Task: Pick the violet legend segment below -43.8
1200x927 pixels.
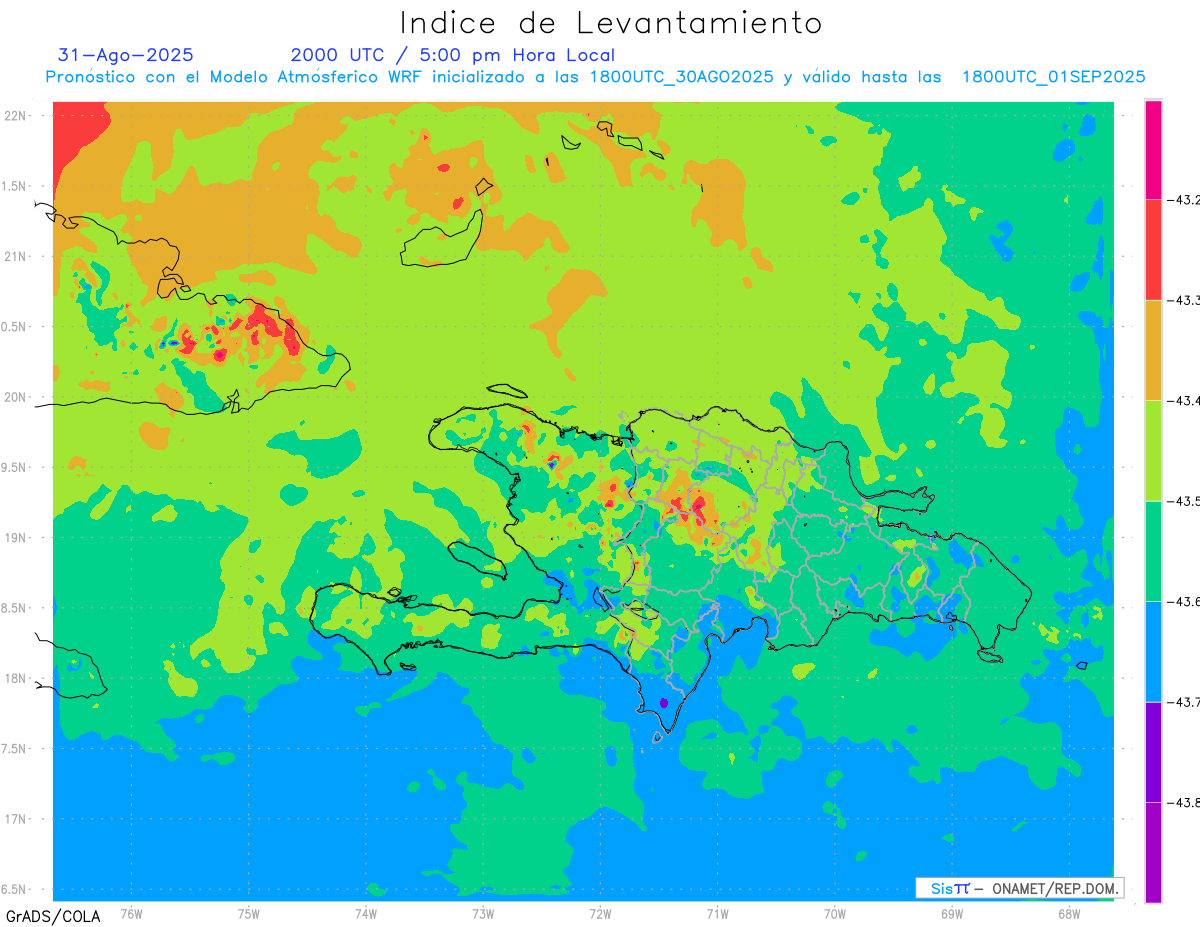Action: point(1153,852)
